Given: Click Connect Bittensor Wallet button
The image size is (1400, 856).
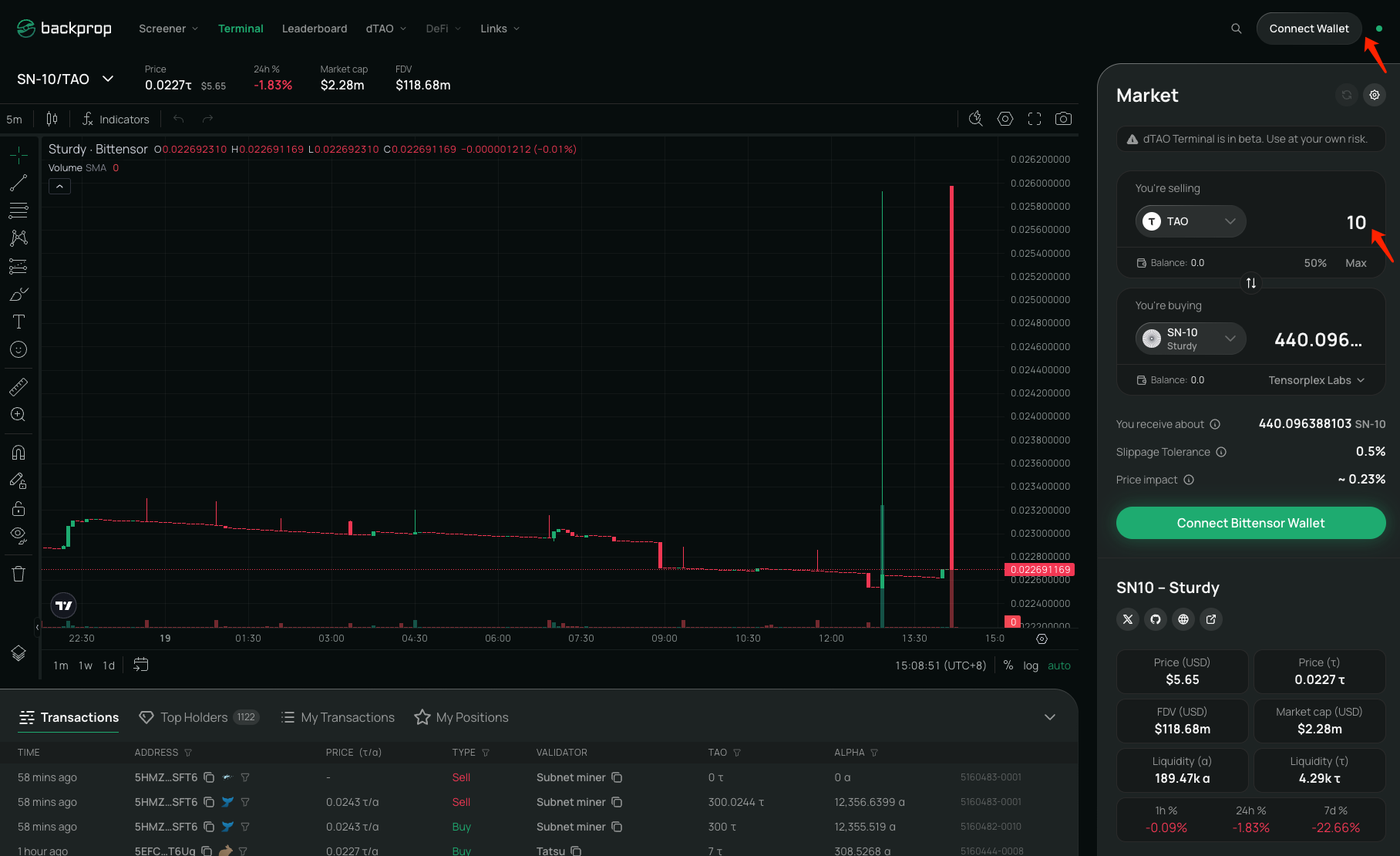Looking at the screenshot, I should point(1250,523).
